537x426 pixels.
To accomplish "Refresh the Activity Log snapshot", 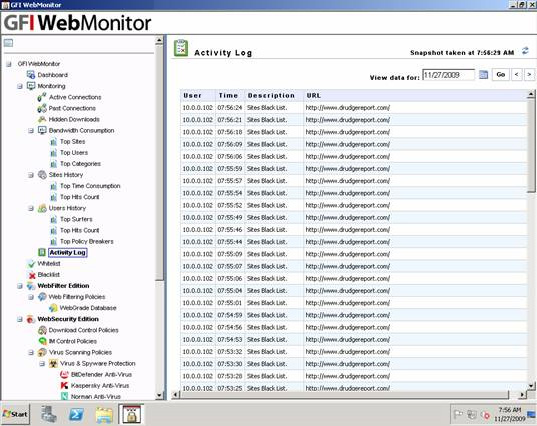I will click(525, 51).
